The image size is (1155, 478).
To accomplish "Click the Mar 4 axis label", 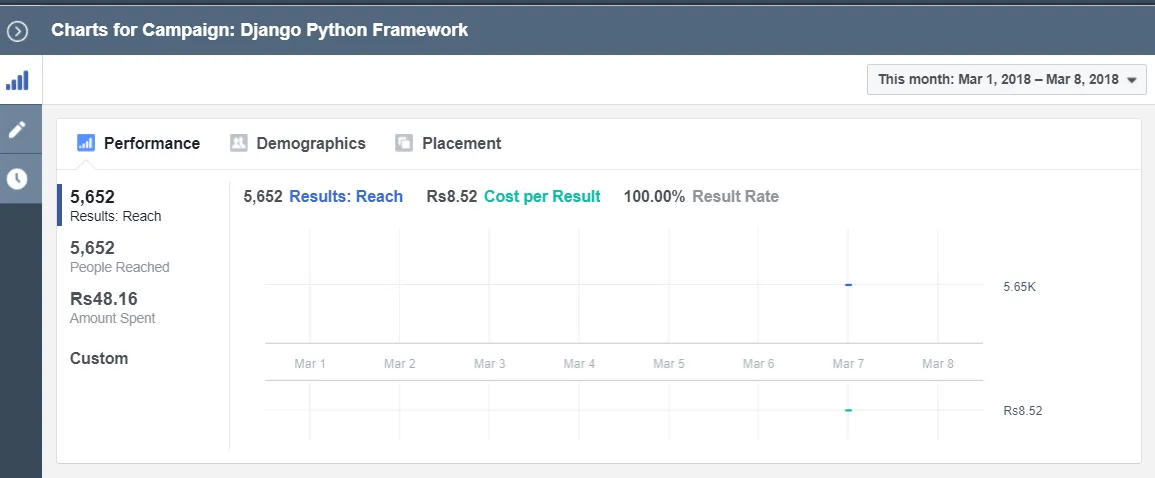I will coord(579,363).
